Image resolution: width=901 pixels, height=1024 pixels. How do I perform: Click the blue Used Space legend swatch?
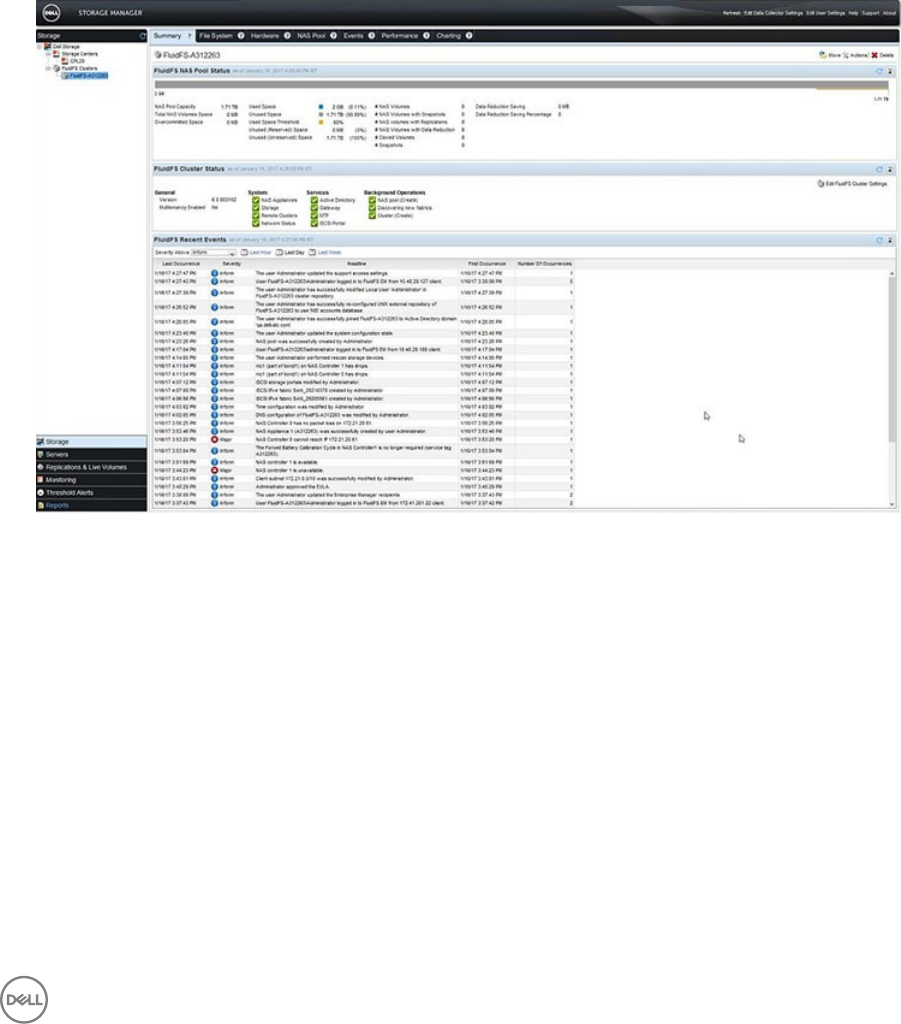(x=321, y=106)
